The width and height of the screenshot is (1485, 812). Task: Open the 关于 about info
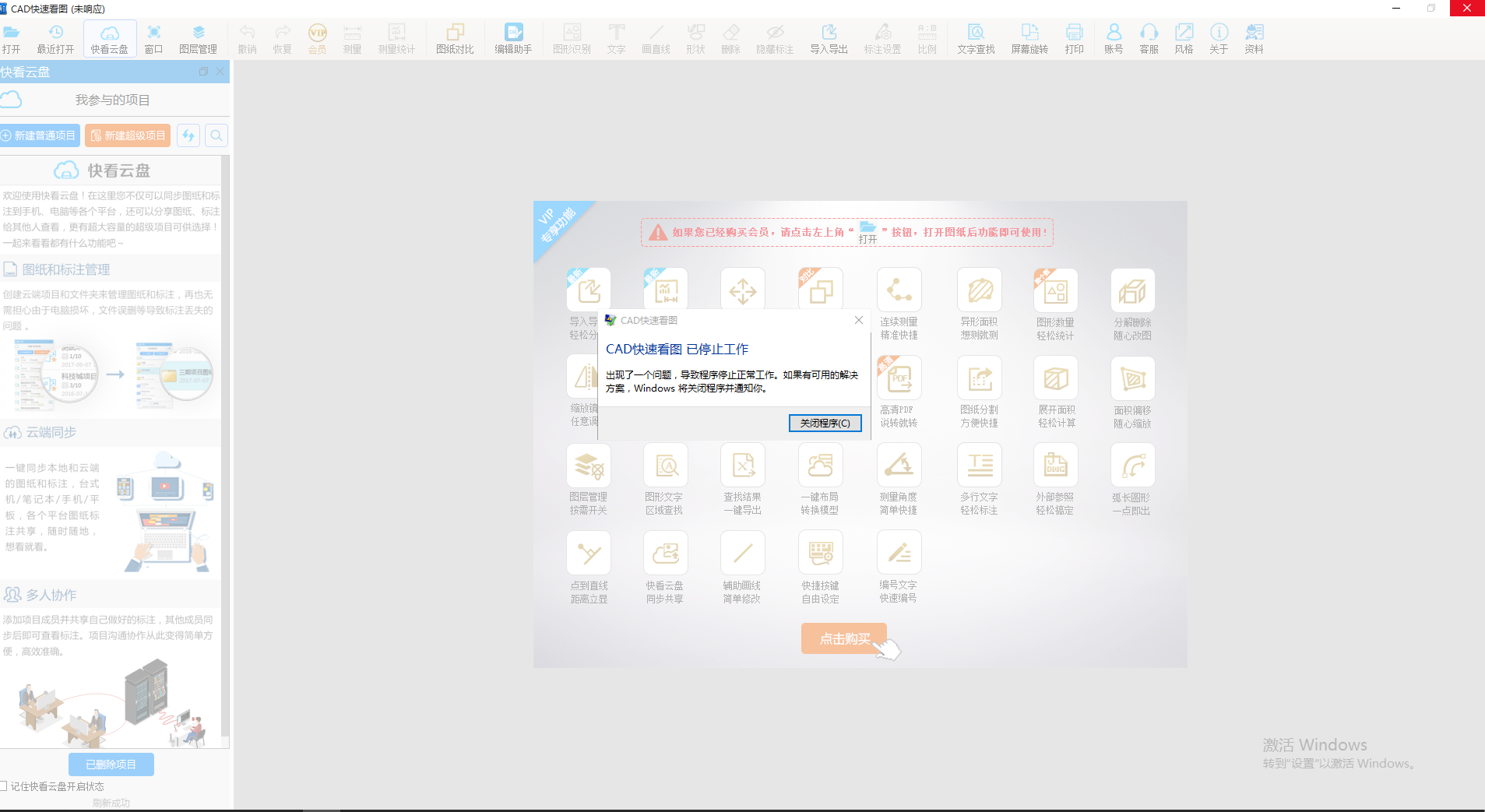pyautogui.click(x=1219, y=38)
